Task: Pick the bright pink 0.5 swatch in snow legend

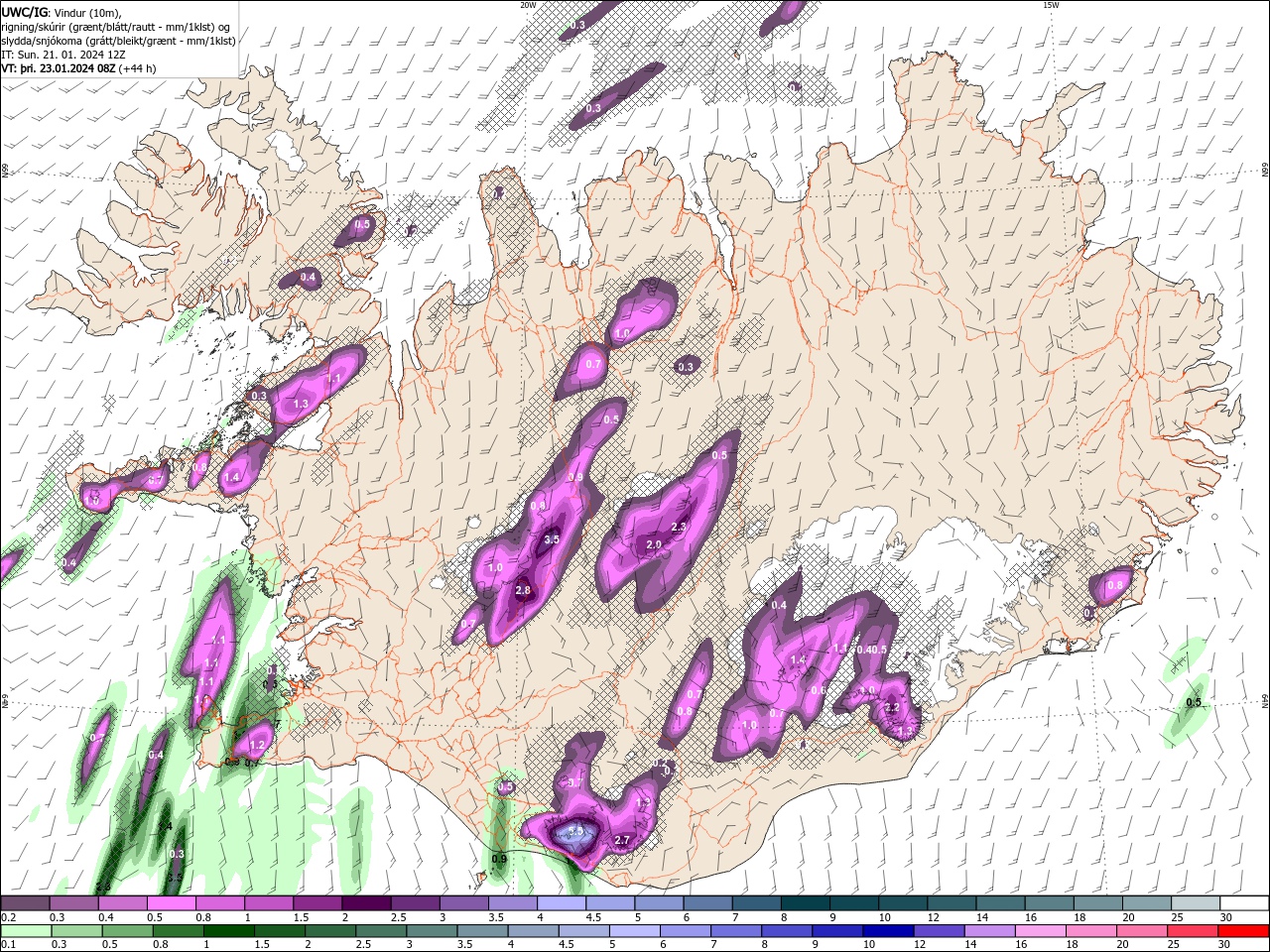Action: (172, 903)
